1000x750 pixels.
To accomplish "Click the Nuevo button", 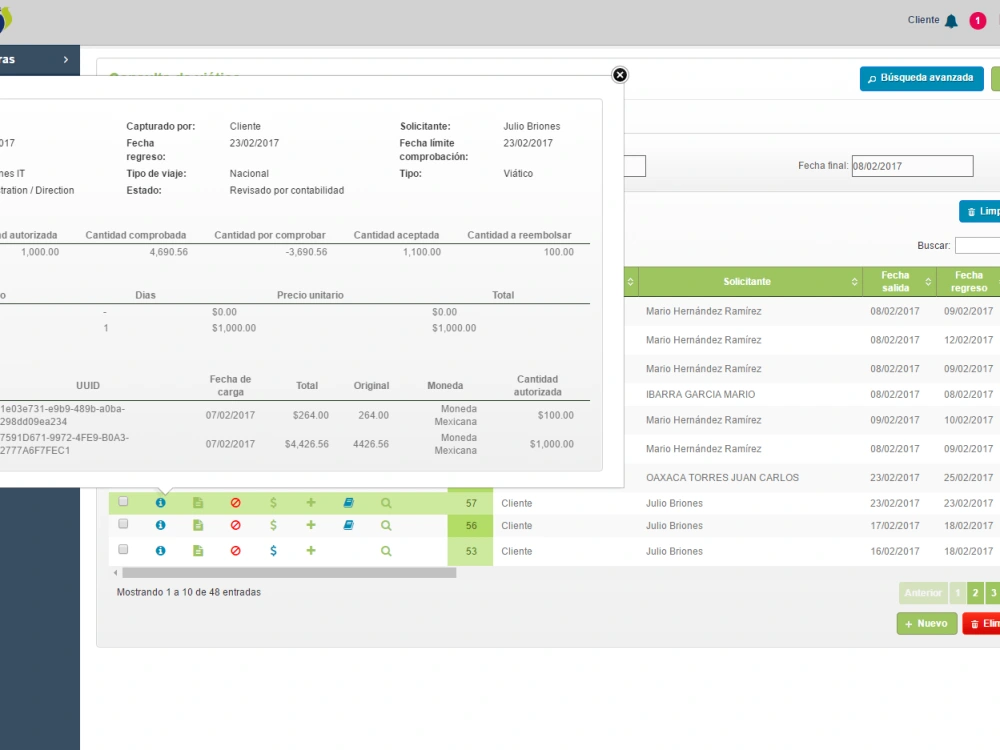I will point(927,623).
